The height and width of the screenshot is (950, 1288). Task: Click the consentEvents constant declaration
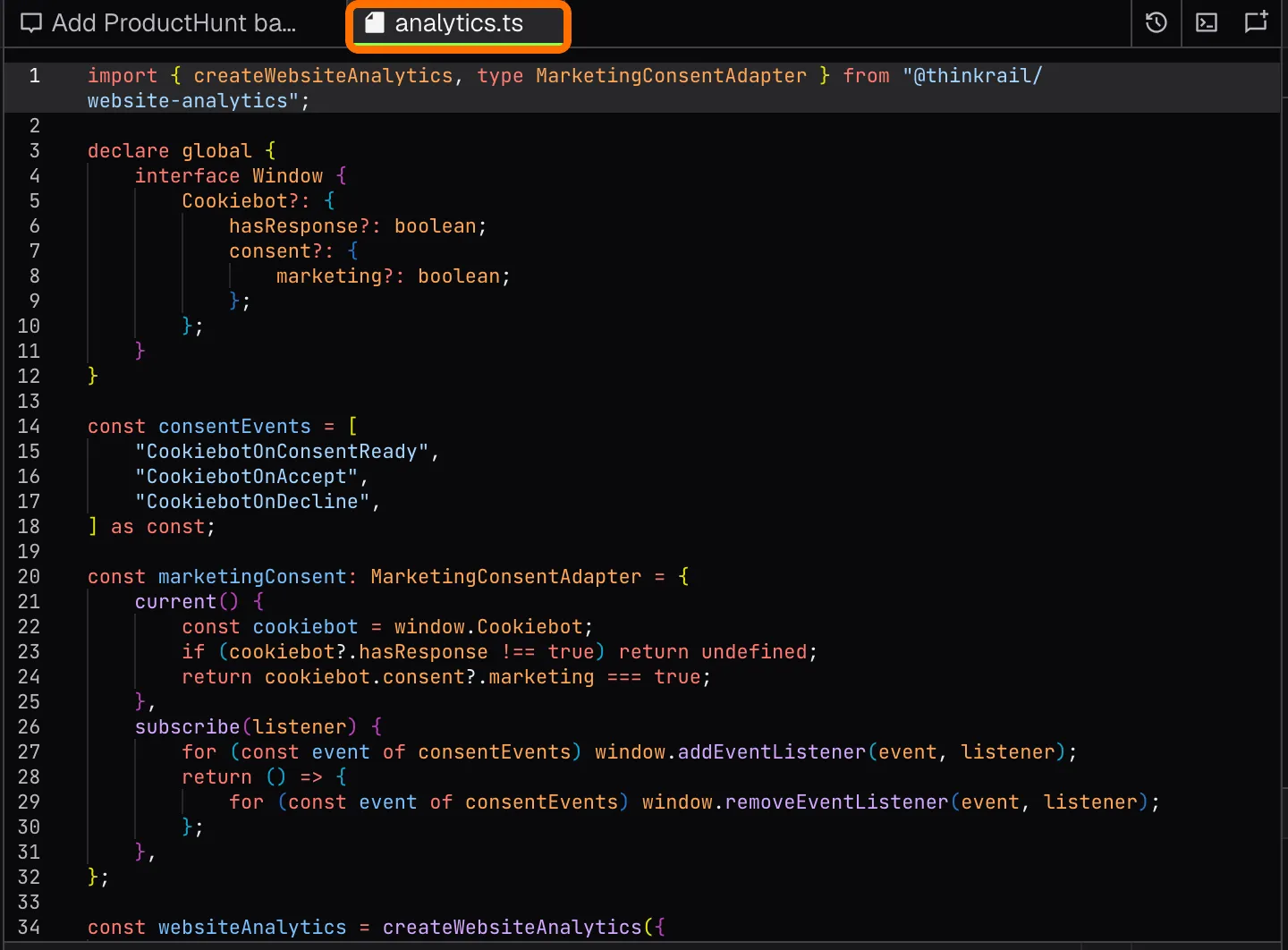pyautogui.click(x=234, y=427)
